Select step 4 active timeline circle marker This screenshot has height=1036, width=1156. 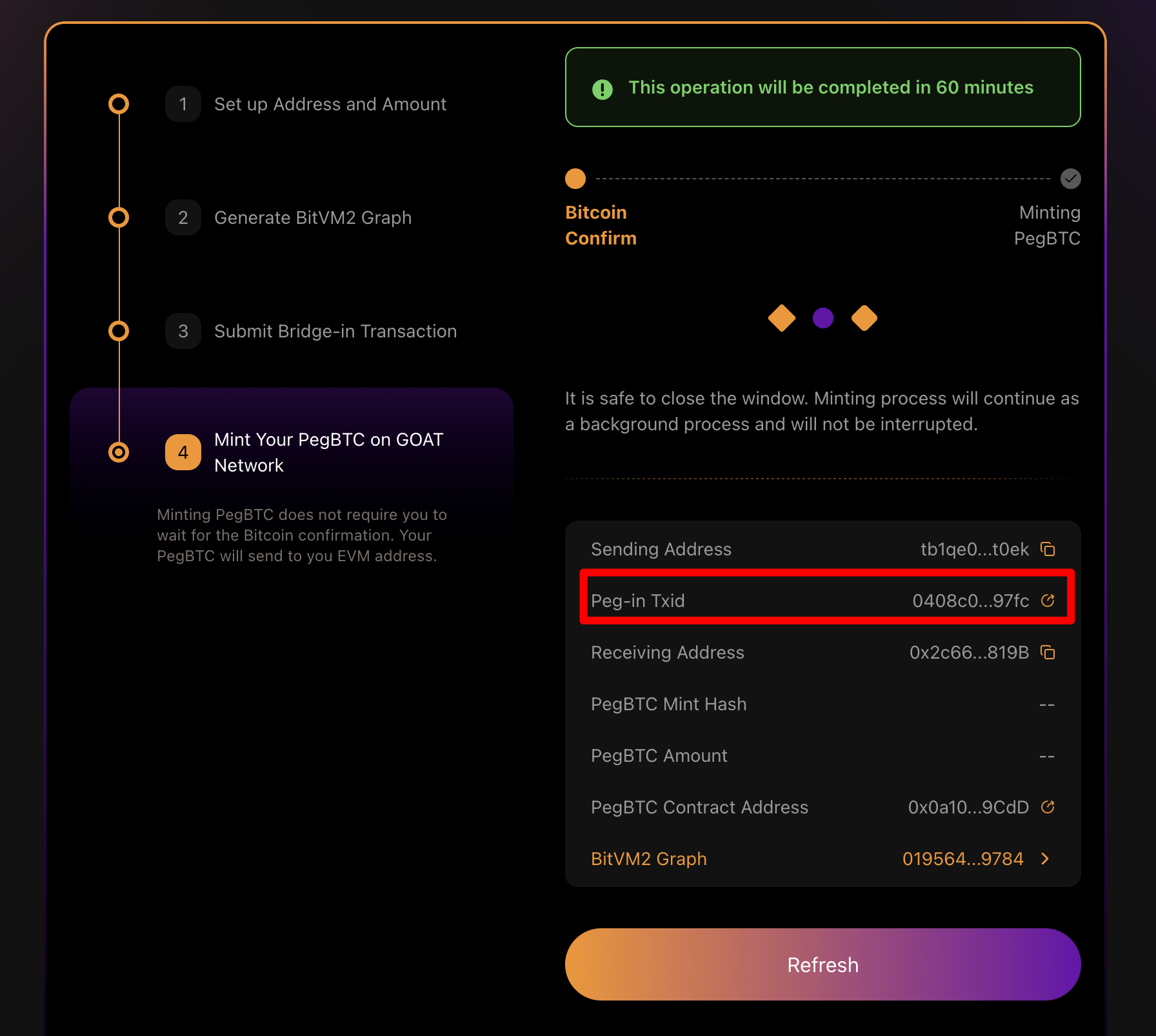coord(119,452)
